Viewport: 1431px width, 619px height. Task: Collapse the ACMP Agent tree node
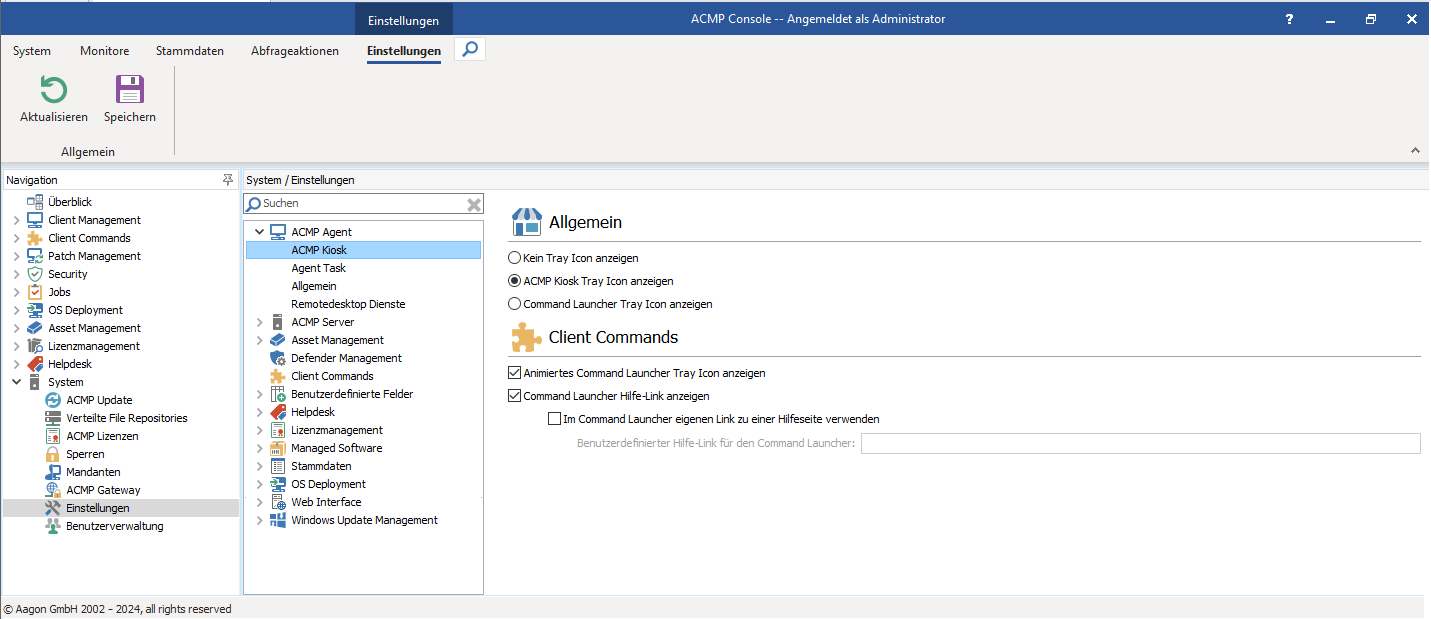(x=259, y=231)
